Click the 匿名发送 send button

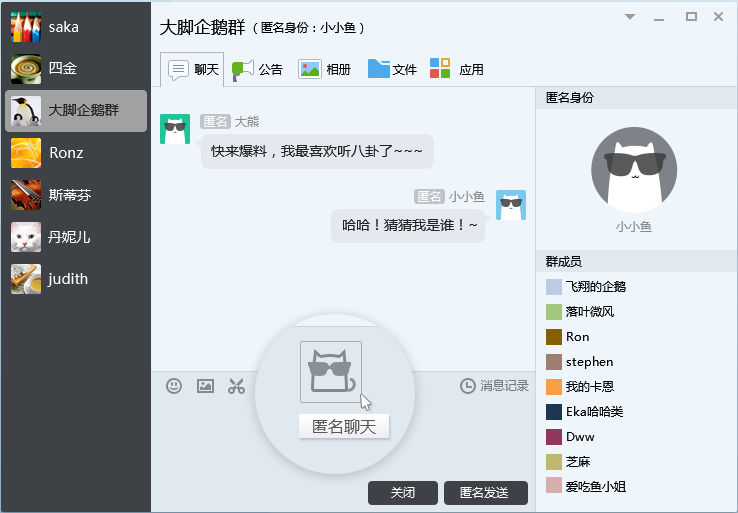point(484,493)
